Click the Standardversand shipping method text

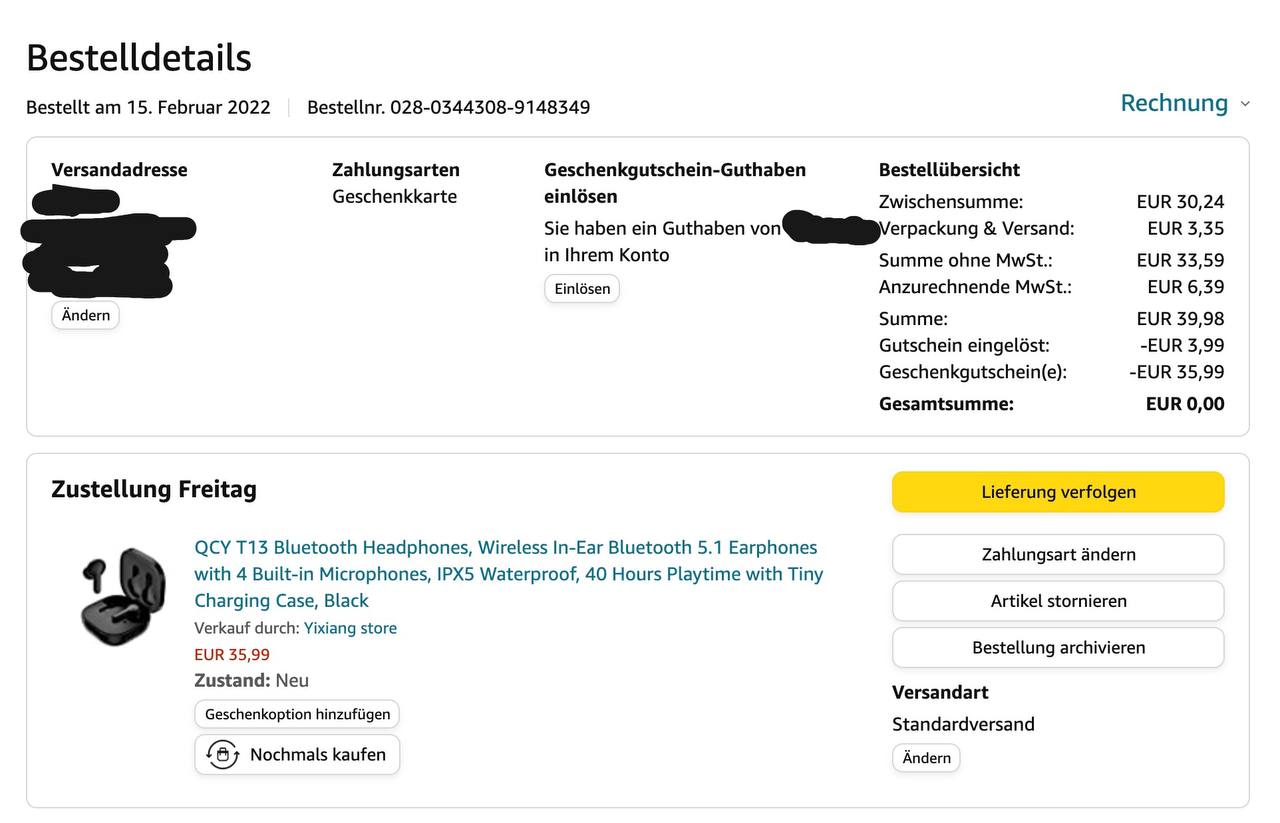tap(963, 724)
